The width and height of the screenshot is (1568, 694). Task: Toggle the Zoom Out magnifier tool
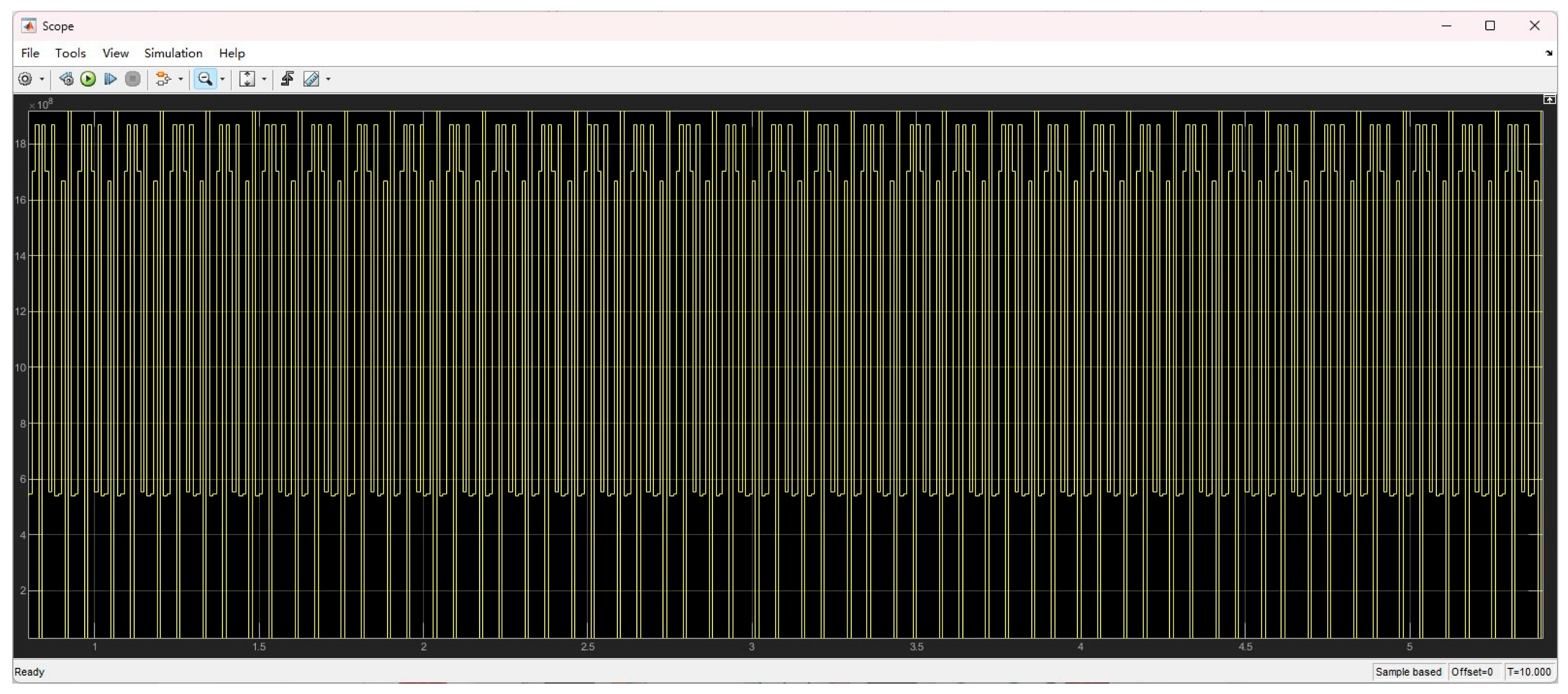coord(205,79)
